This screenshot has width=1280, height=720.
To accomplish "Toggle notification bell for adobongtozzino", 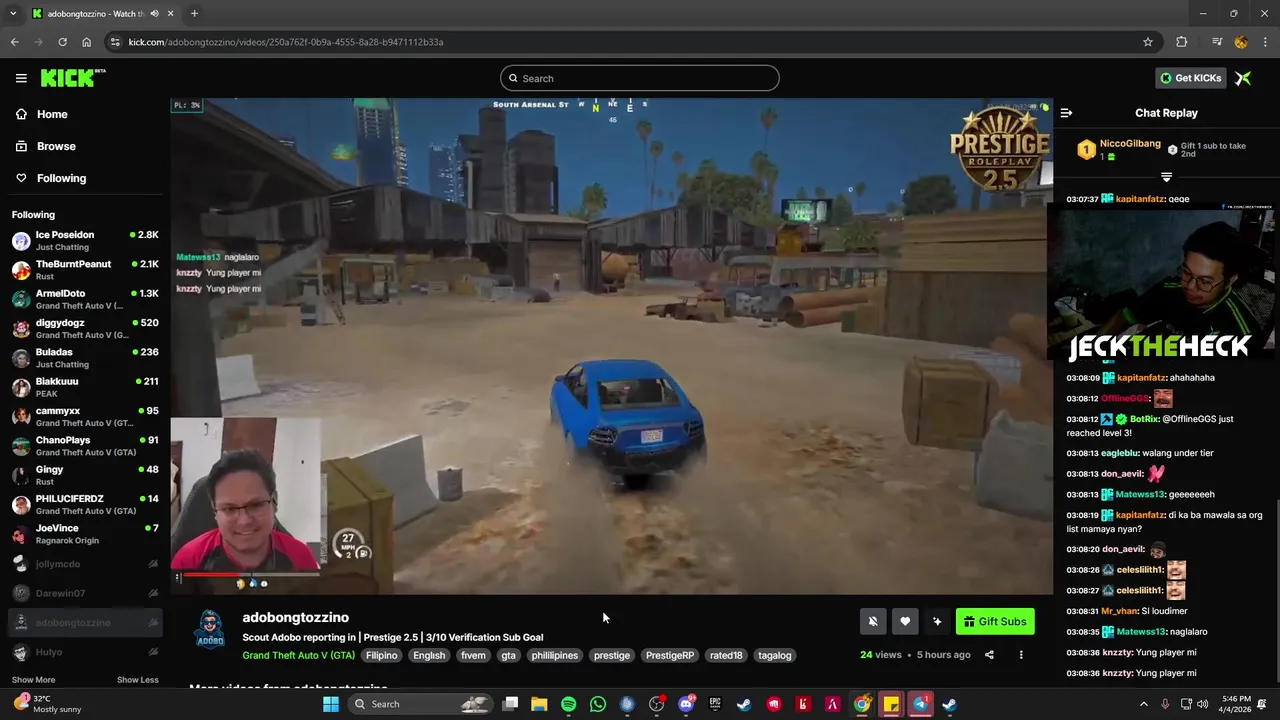I will click(x=873, y=621).
